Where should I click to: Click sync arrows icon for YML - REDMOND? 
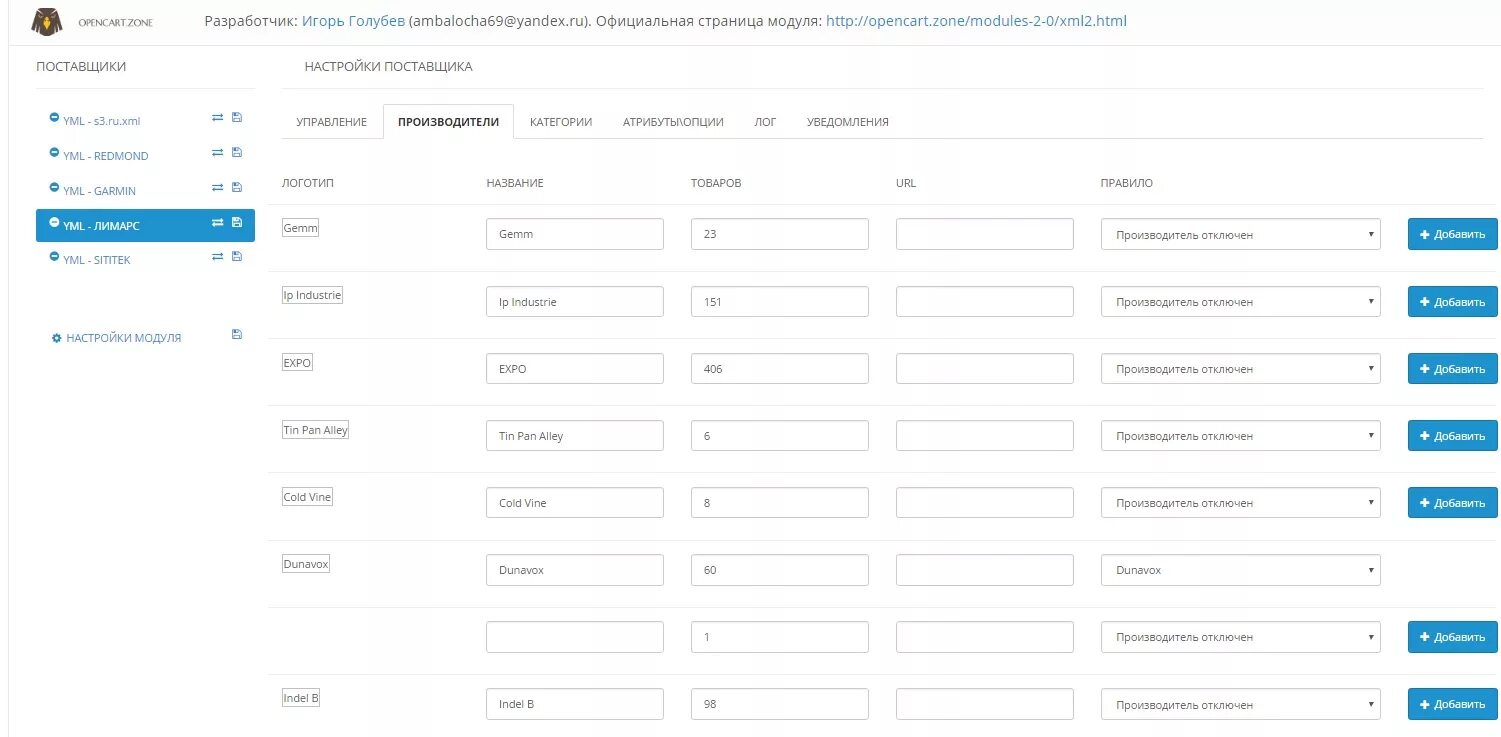coord(217,153)
